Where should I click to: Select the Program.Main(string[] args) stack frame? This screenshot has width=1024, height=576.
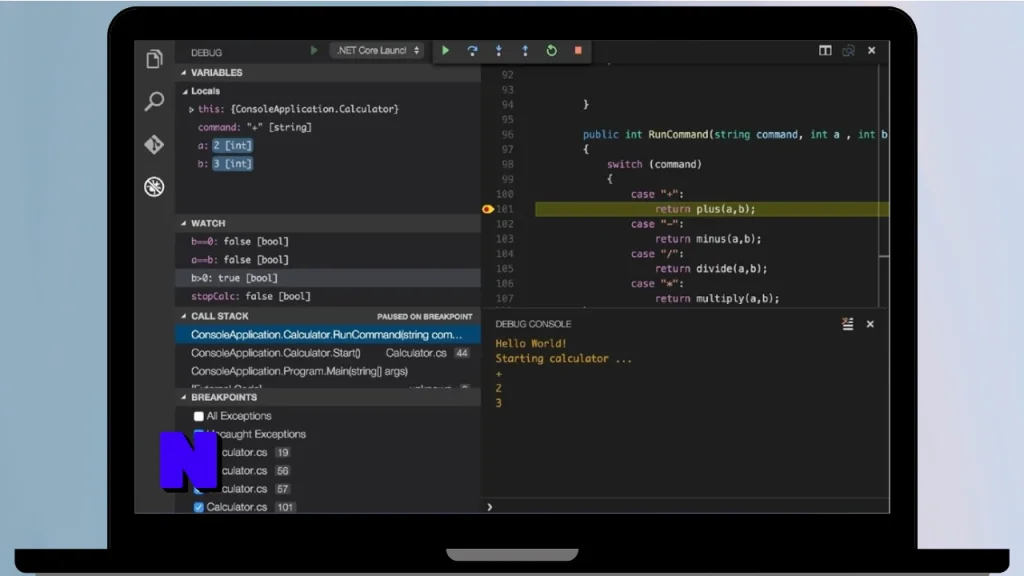tap(328, 371)
